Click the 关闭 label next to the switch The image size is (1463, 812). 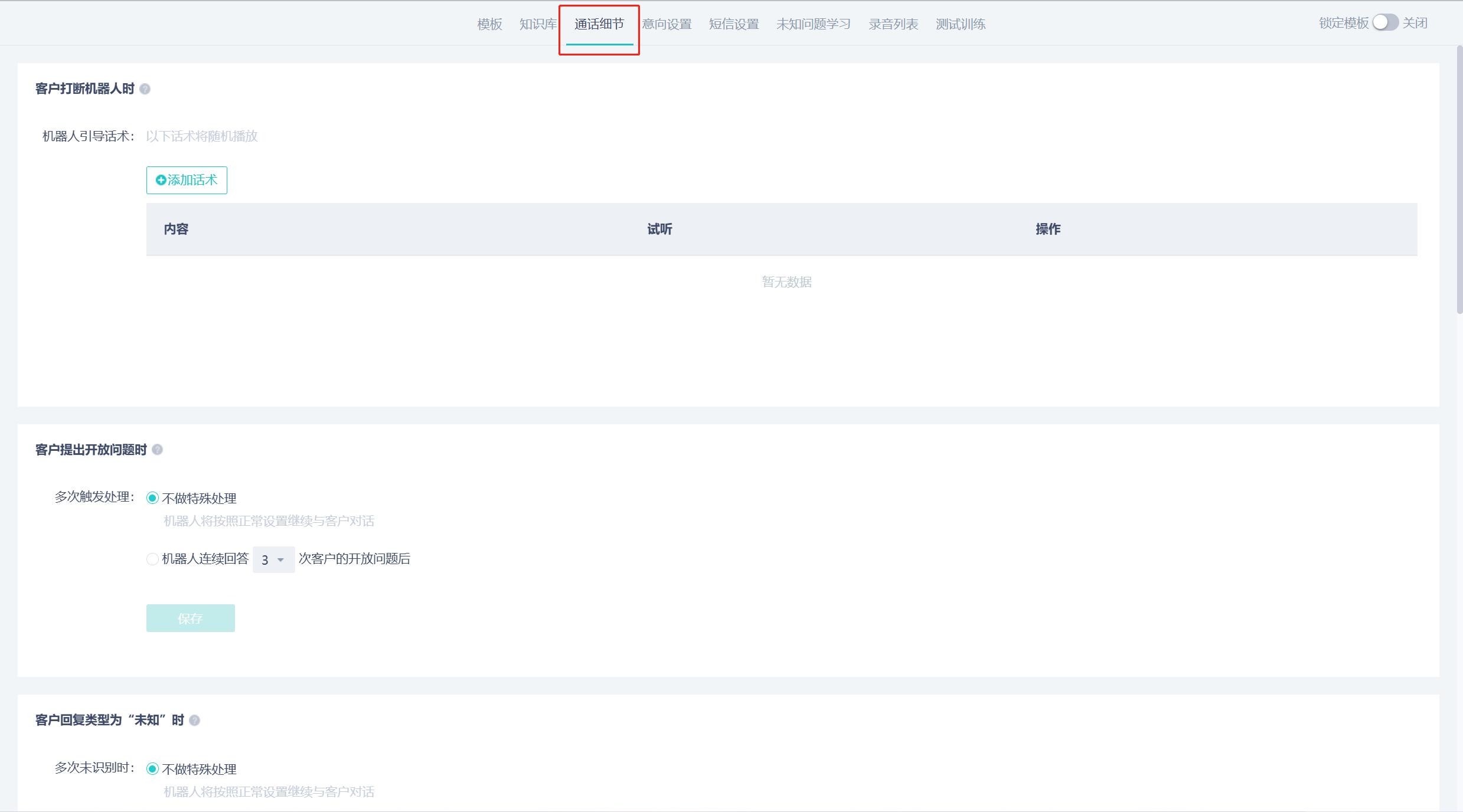point(1415,23)
